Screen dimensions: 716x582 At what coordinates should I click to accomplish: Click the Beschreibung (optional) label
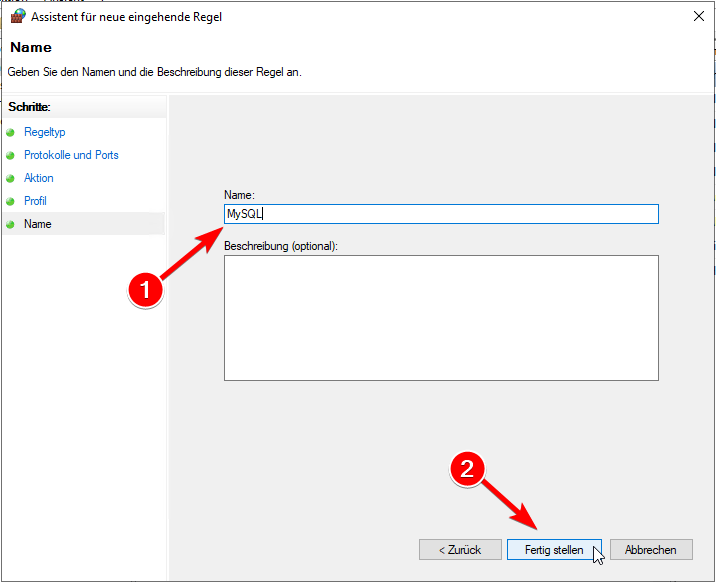coord(281,246)
